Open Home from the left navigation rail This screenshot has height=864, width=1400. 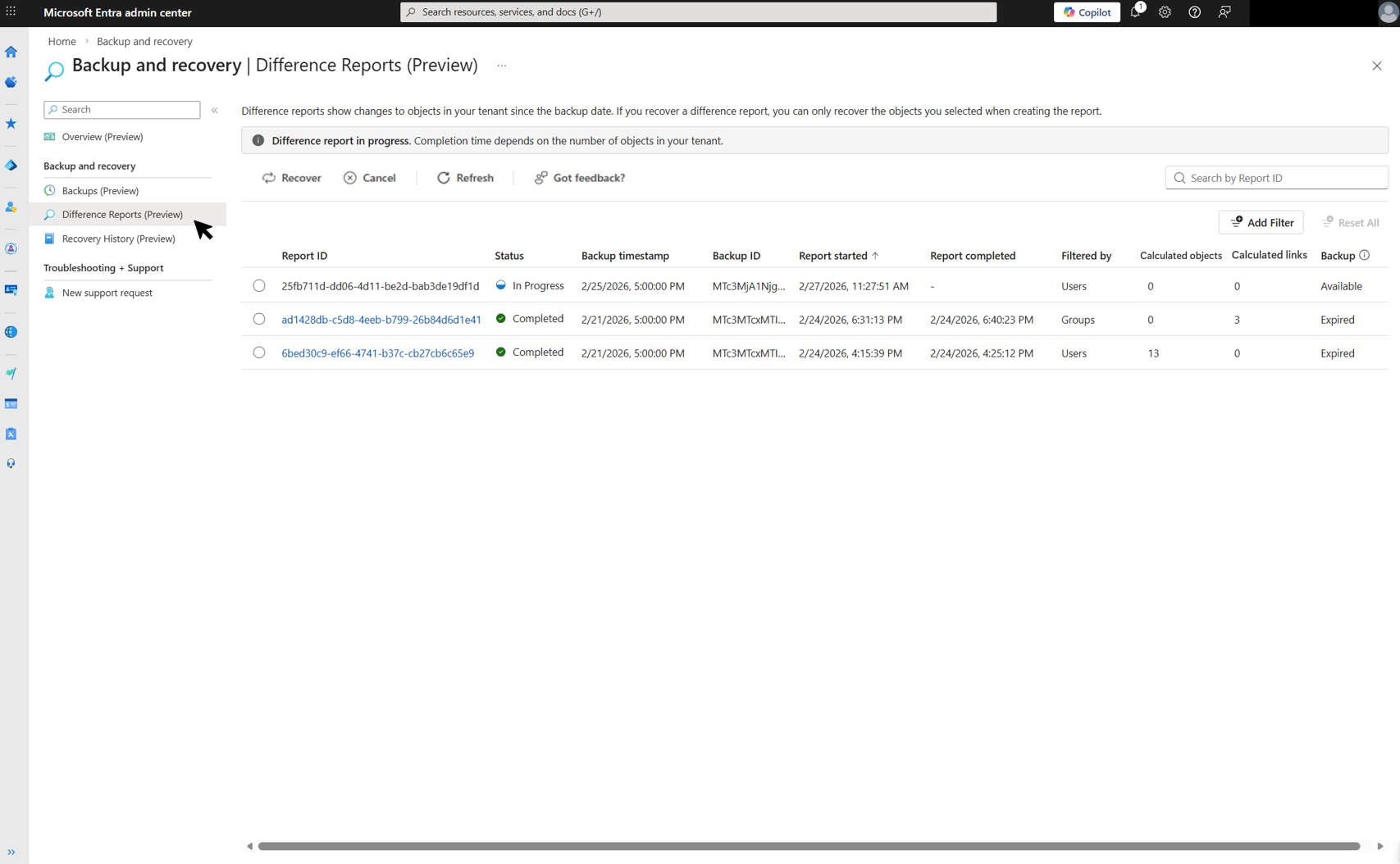[x=11, y=52]
